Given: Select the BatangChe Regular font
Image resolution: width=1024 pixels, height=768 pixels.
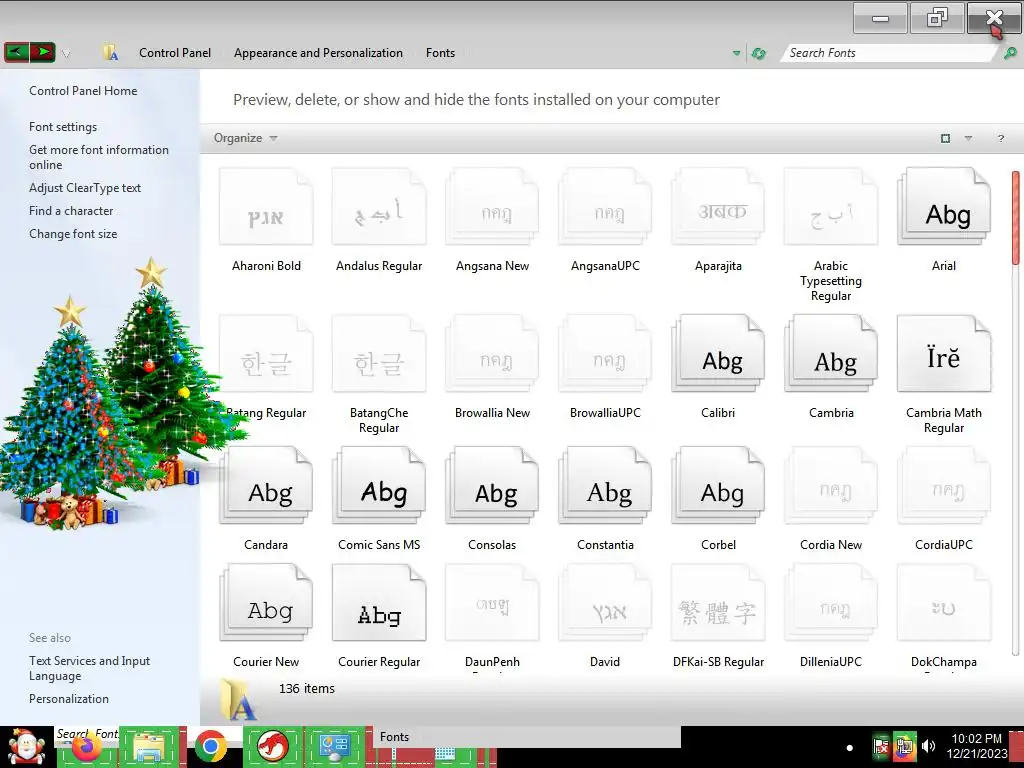Looking at the screenshot, I should tap(379, 353).
